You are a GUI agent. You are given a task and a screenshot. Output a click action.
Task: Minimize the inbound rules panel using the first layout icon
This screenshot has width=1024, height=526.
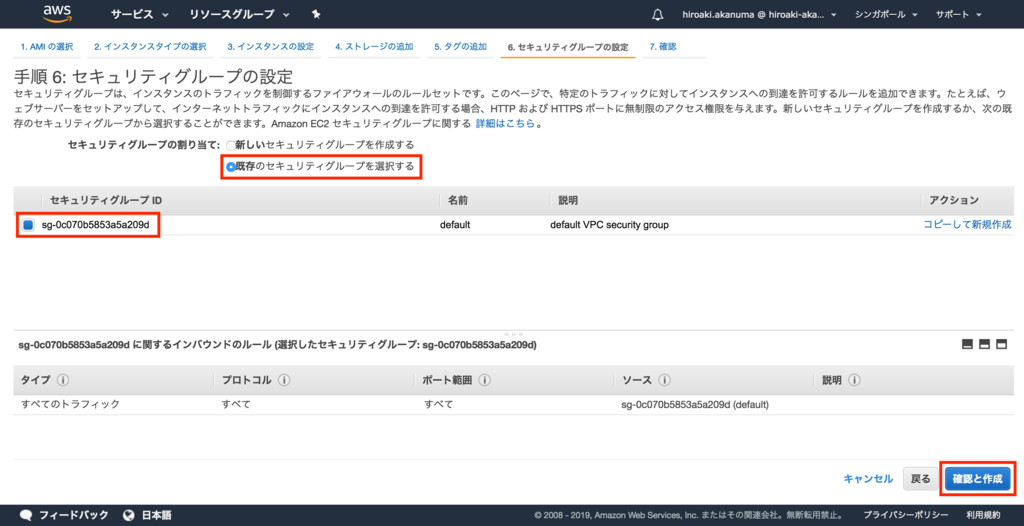click(x=968, y=344)
